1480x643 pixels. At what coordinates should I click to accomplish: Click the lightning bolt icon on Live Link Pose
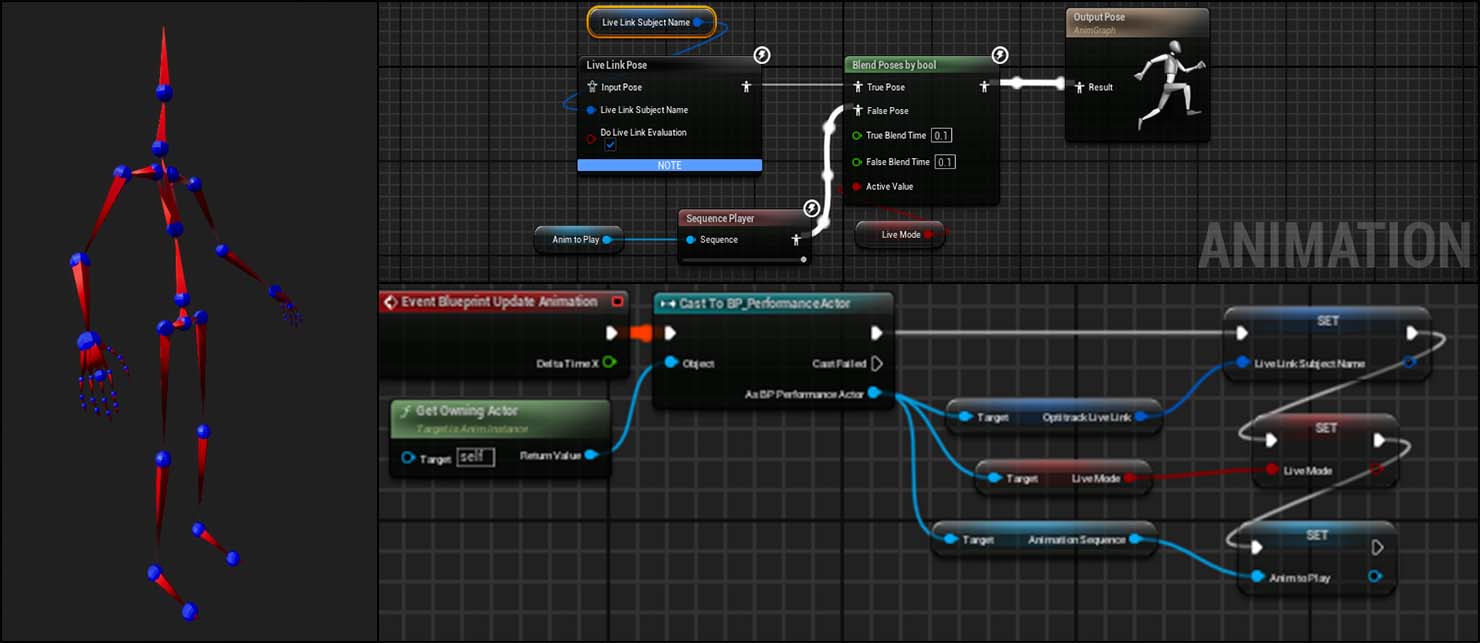[x=761, y=55]
